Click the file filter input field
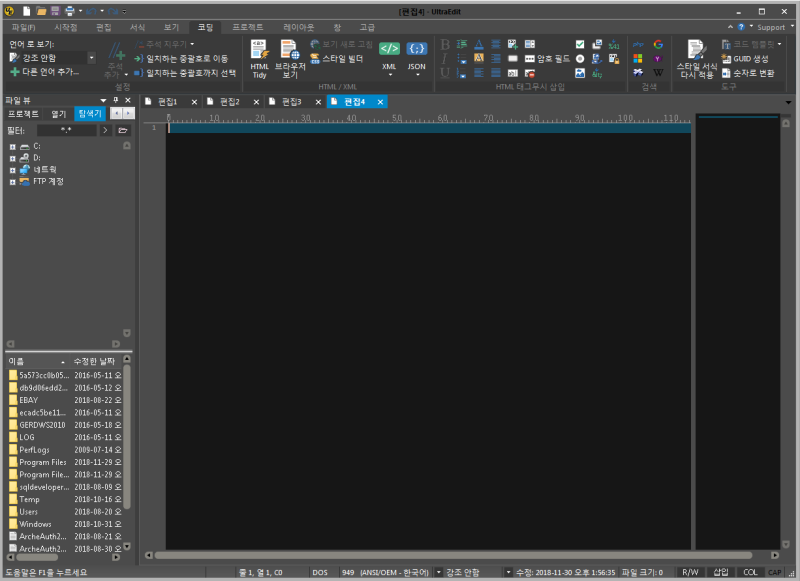This screenshot has height=581, width=800. 66,131
